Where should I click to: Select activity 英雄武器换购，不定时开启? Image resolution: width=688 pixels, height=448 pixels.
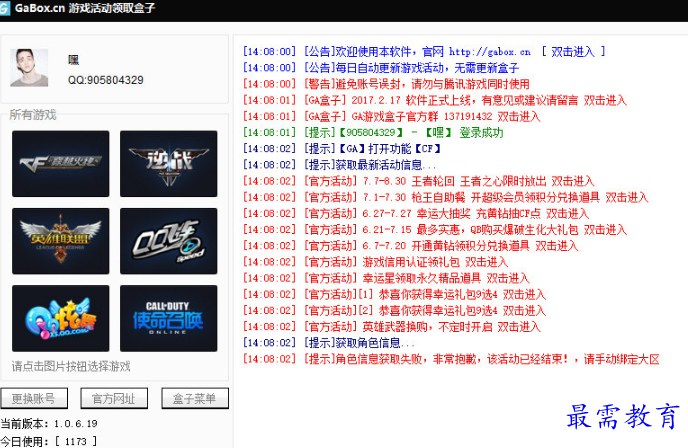coord(391,327)
